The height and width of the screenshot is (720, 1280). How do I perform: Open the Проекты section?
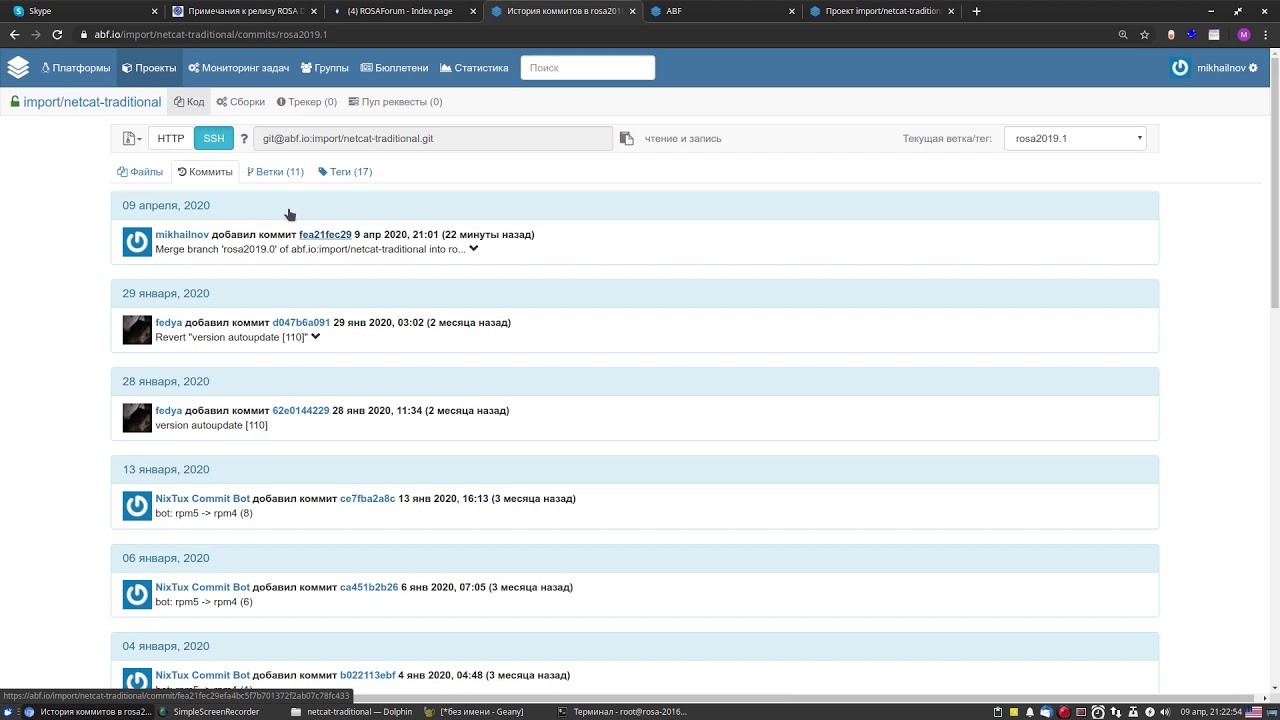[x=149, y=68]
